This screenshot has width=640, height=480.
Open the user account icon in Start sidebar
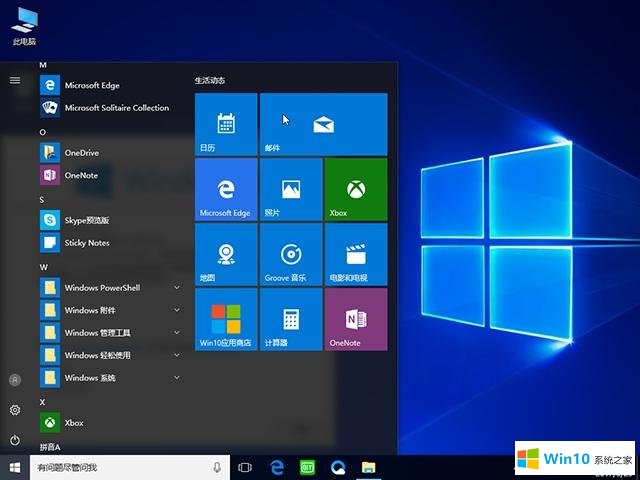(15, 380)
